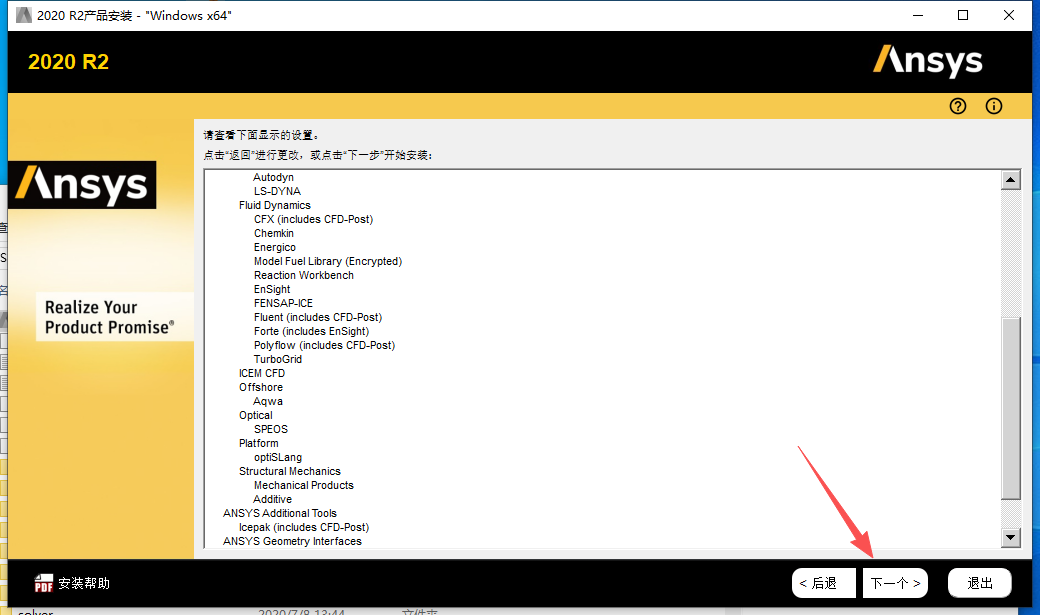Screen dimensions: 1040x615
Task: Click the Ansys logo in the header
Action: [928, 61]
